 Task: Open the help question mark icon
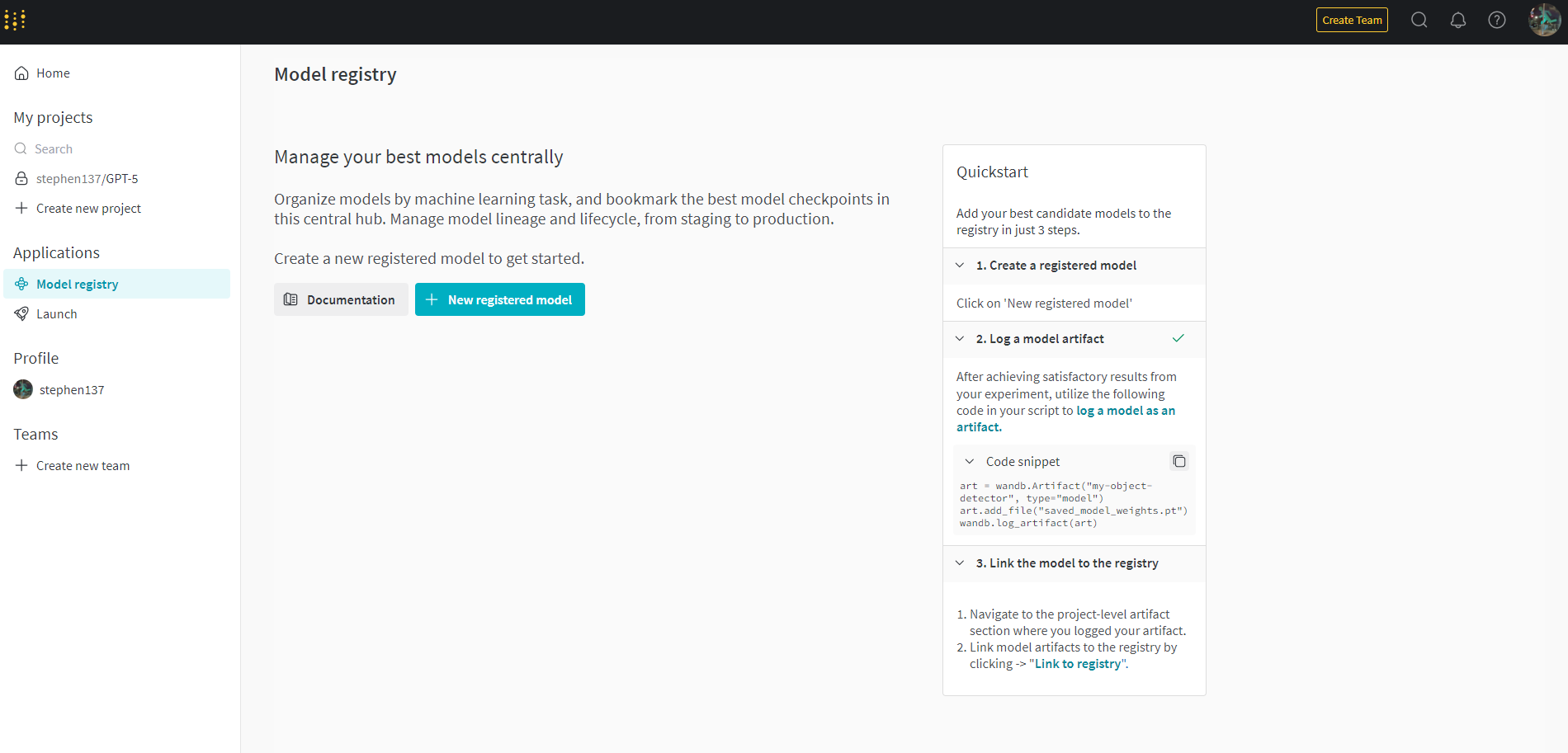[x=1497, y=20]
